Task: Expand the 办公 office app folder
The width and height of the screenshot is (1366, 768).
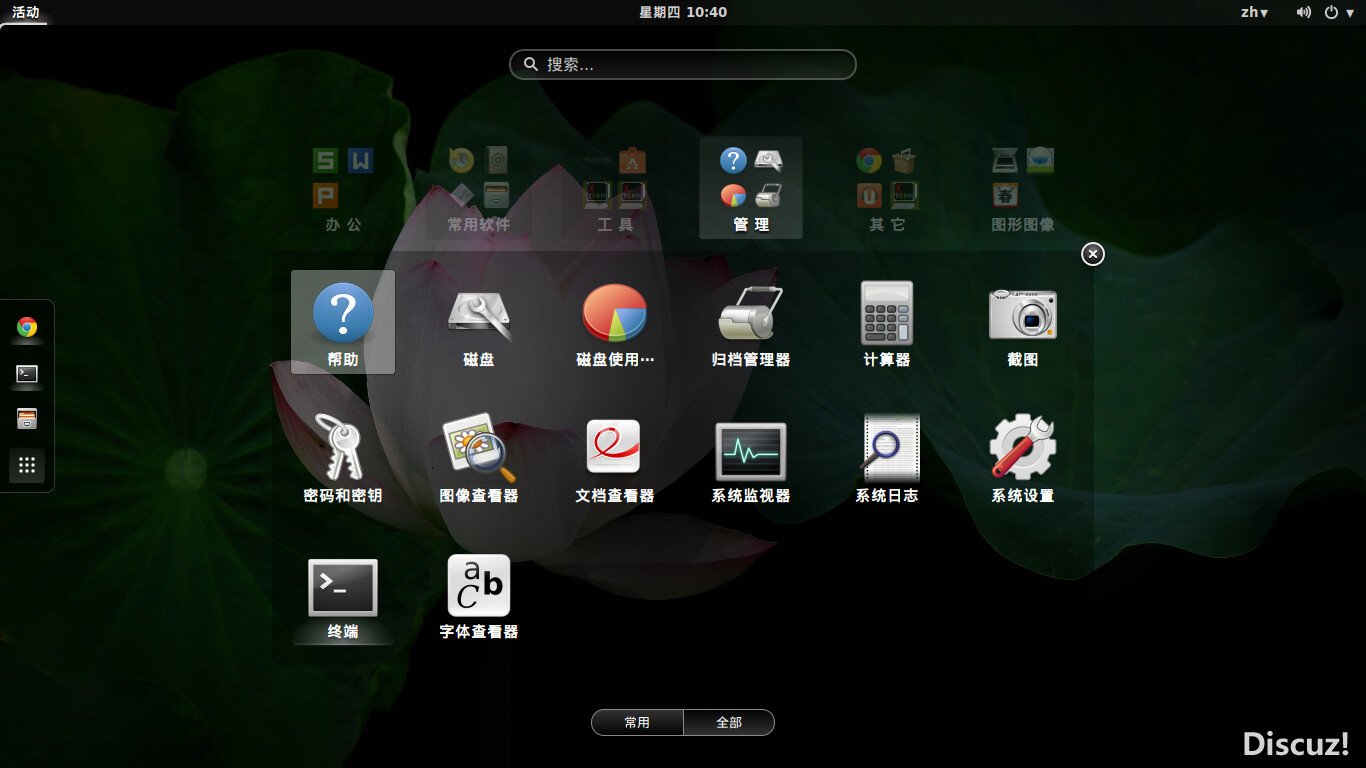Action: pyautogui.click(x=343, y=189)
